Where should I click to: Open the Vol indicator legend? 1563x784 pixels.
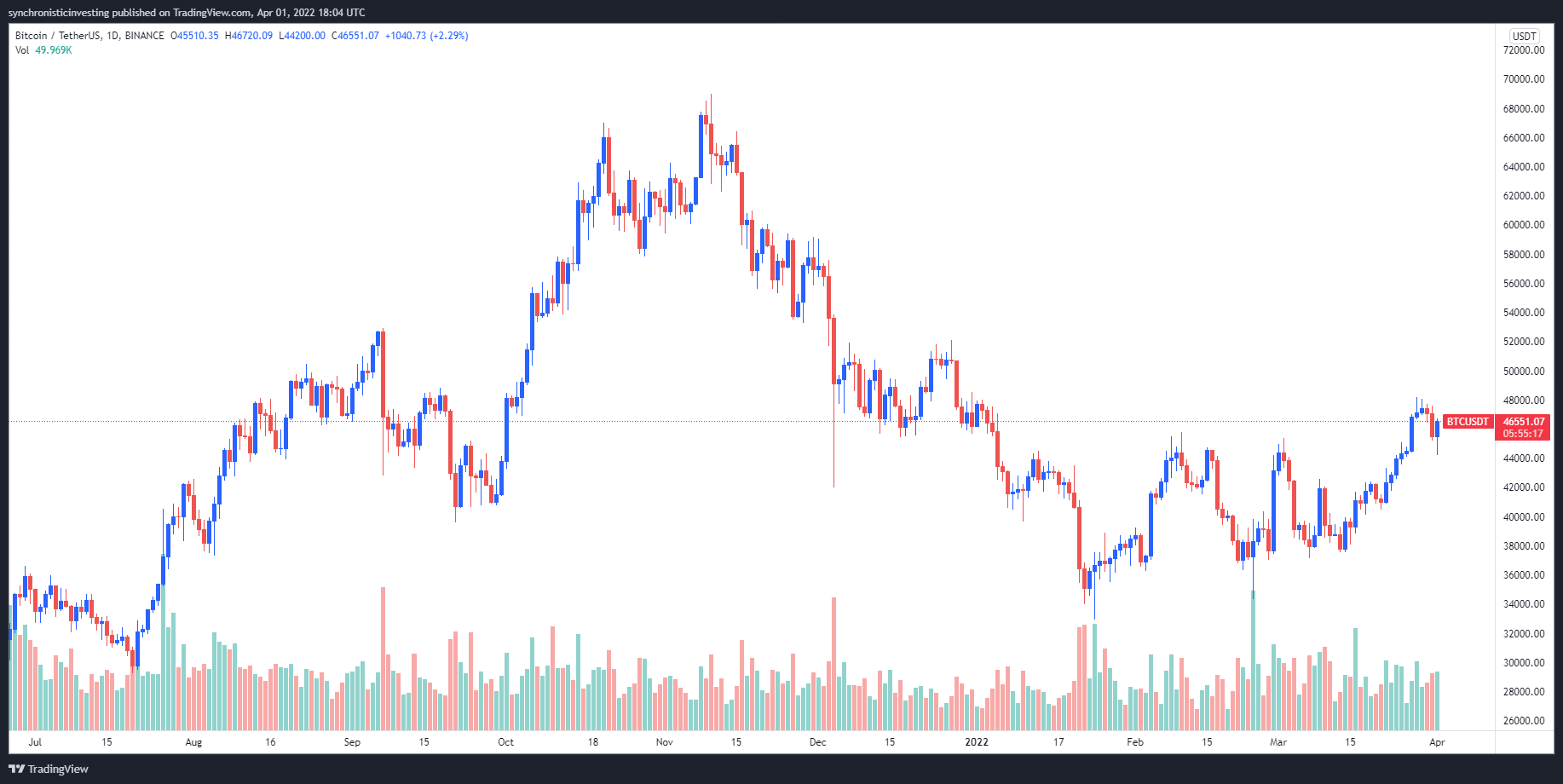click(x=22, y=50)
